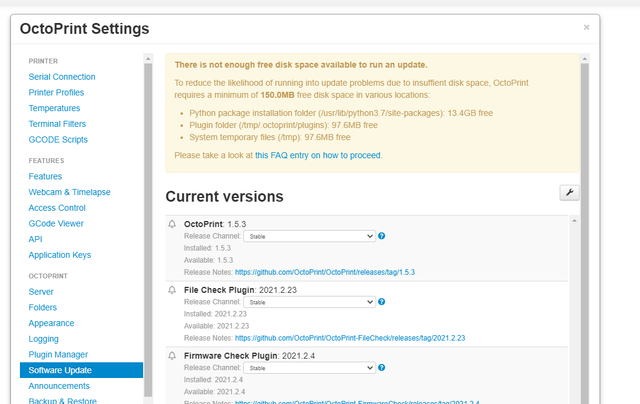Open Firmware Check Plugin release channel dropdown
The height and width of the screenshot is (404, 640).
[309, 368]
